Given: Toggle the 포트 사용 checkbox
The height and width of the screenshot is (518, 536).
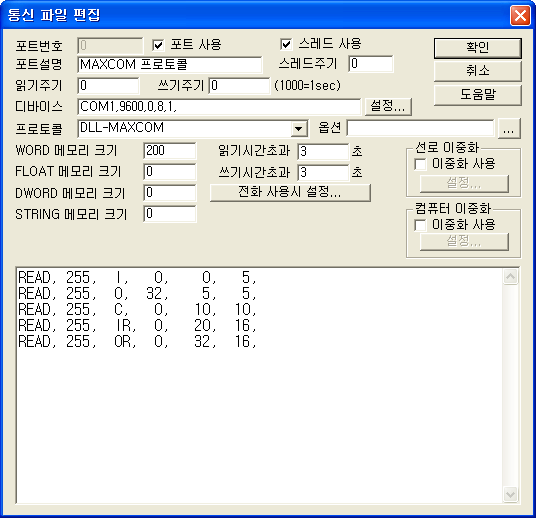Looking at the screenshot, I should (158, 45).
